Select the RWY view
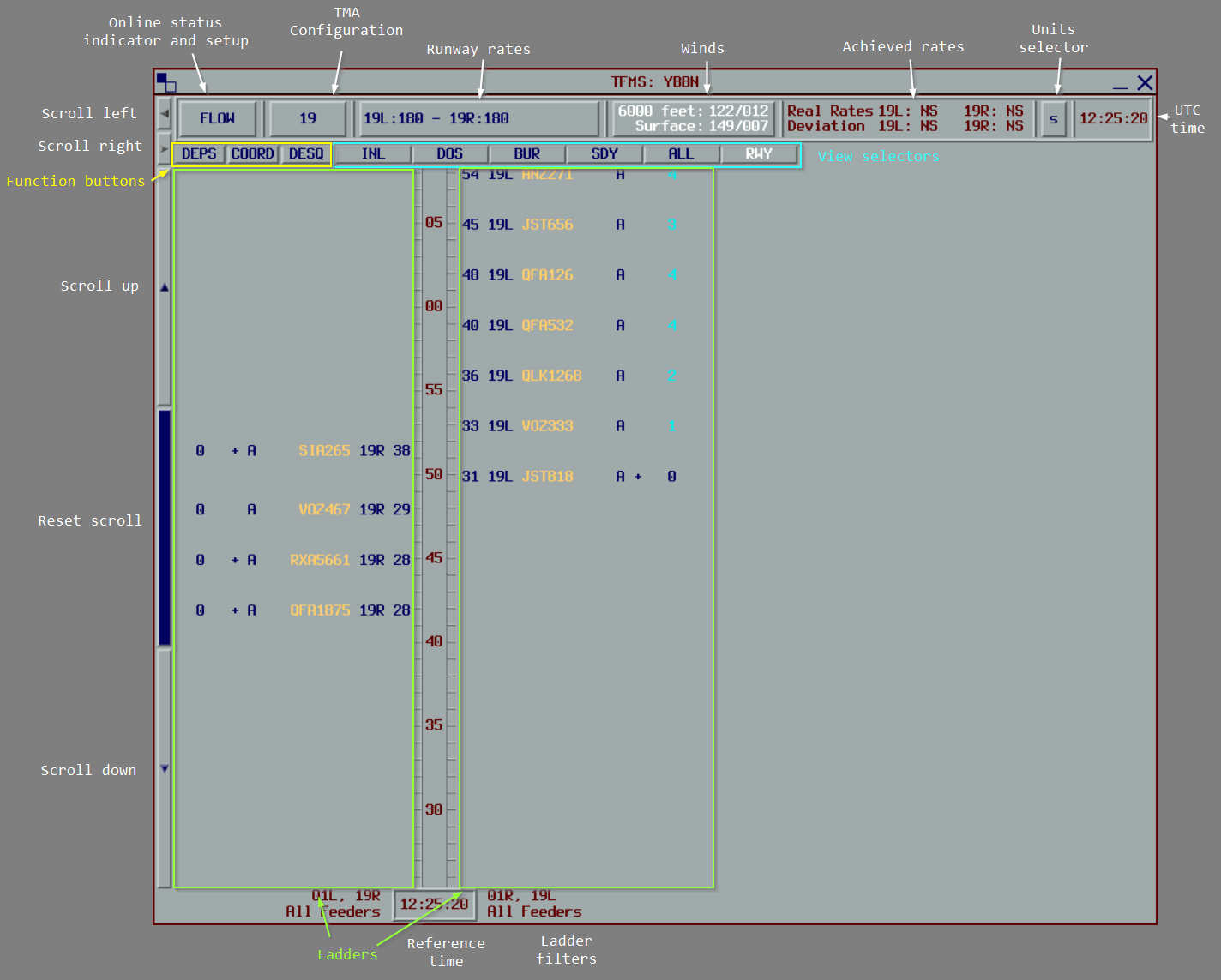Viewport: 1221px width, 980px height. coord(759,154)
